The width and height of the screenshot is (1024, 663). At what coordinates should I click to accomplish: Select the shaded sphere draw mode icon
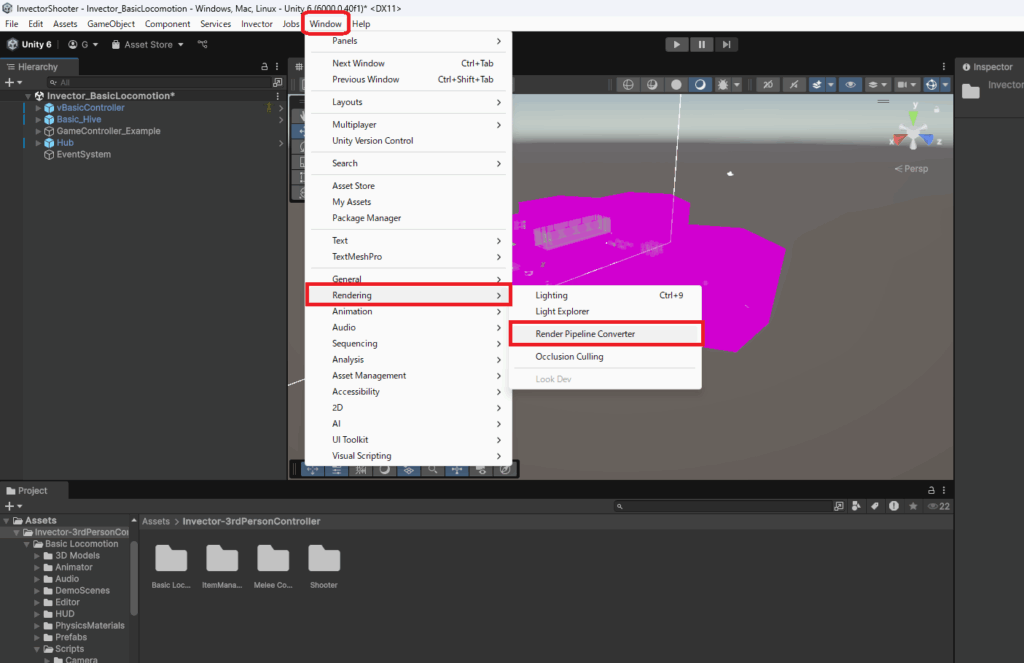[x=700, y=84]
